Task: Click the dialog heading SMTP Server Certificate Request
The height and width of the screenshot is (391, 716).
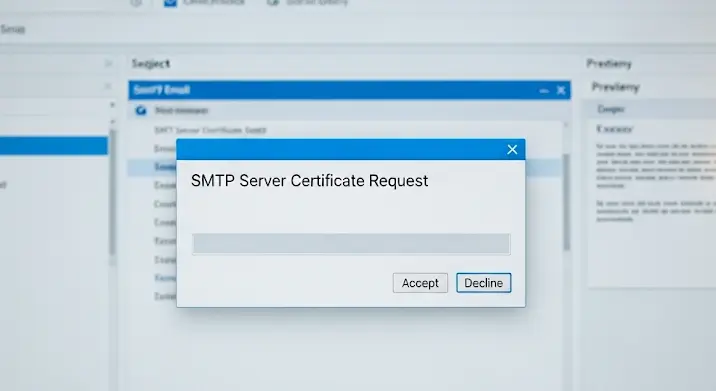Action: point(310,181)
